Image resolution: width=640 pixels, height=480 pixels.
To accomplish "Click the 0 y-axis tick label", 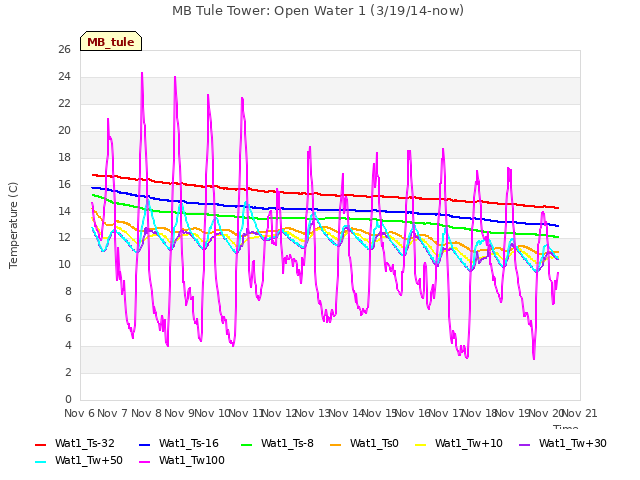I will [x=68, y=400].
